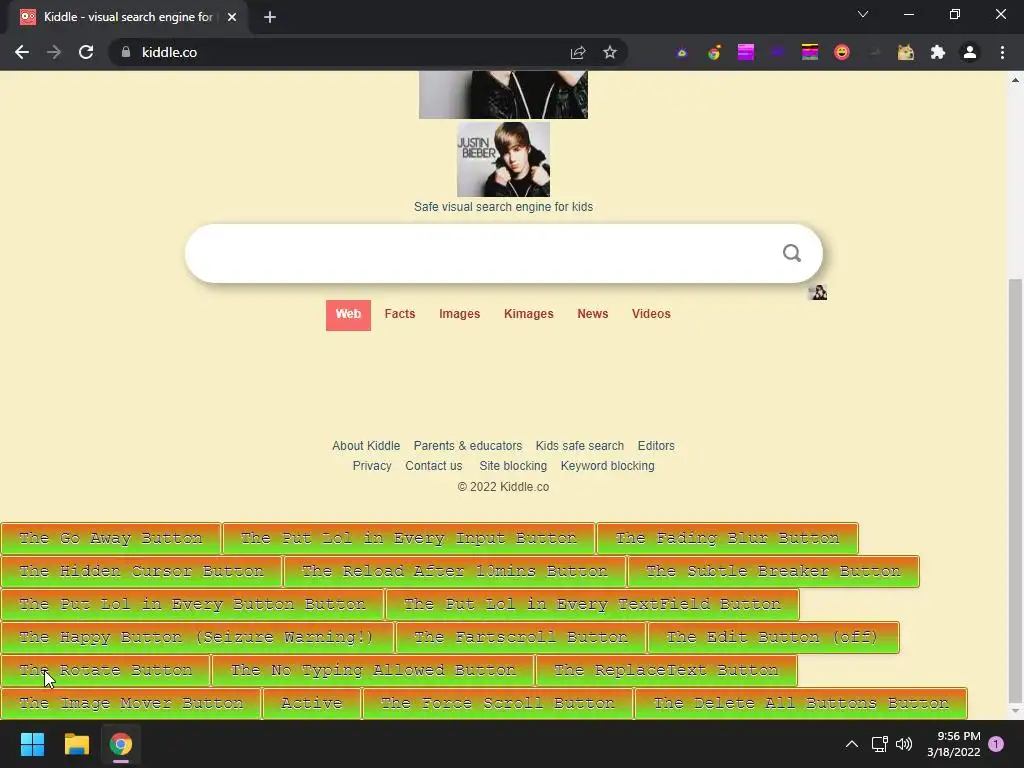Select the Web search tab
This screenshot has height=768, width=1024.
(x=348, y=315)
